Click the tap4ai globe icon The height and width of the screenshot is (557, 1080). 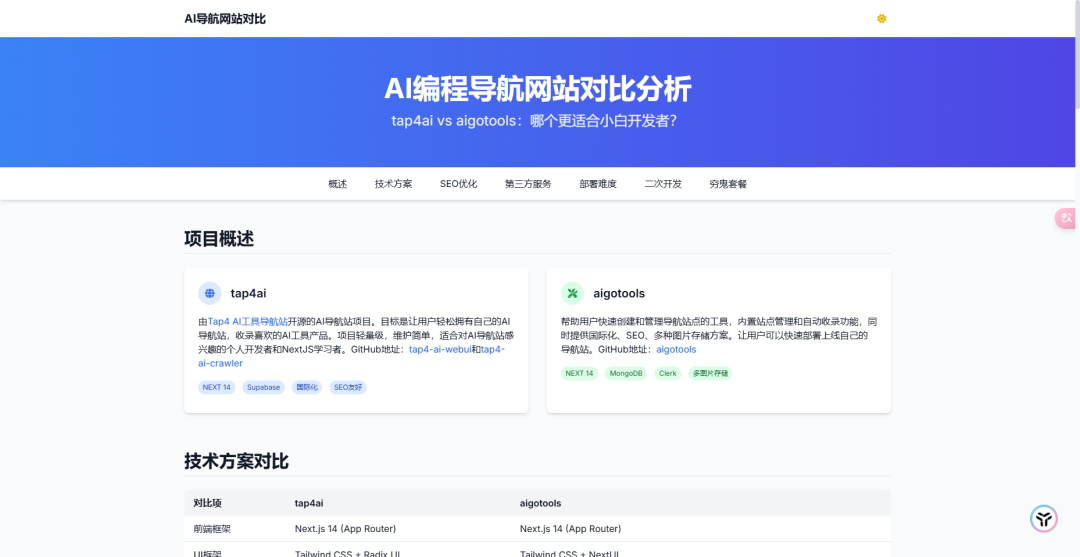[x=209, y=293]
